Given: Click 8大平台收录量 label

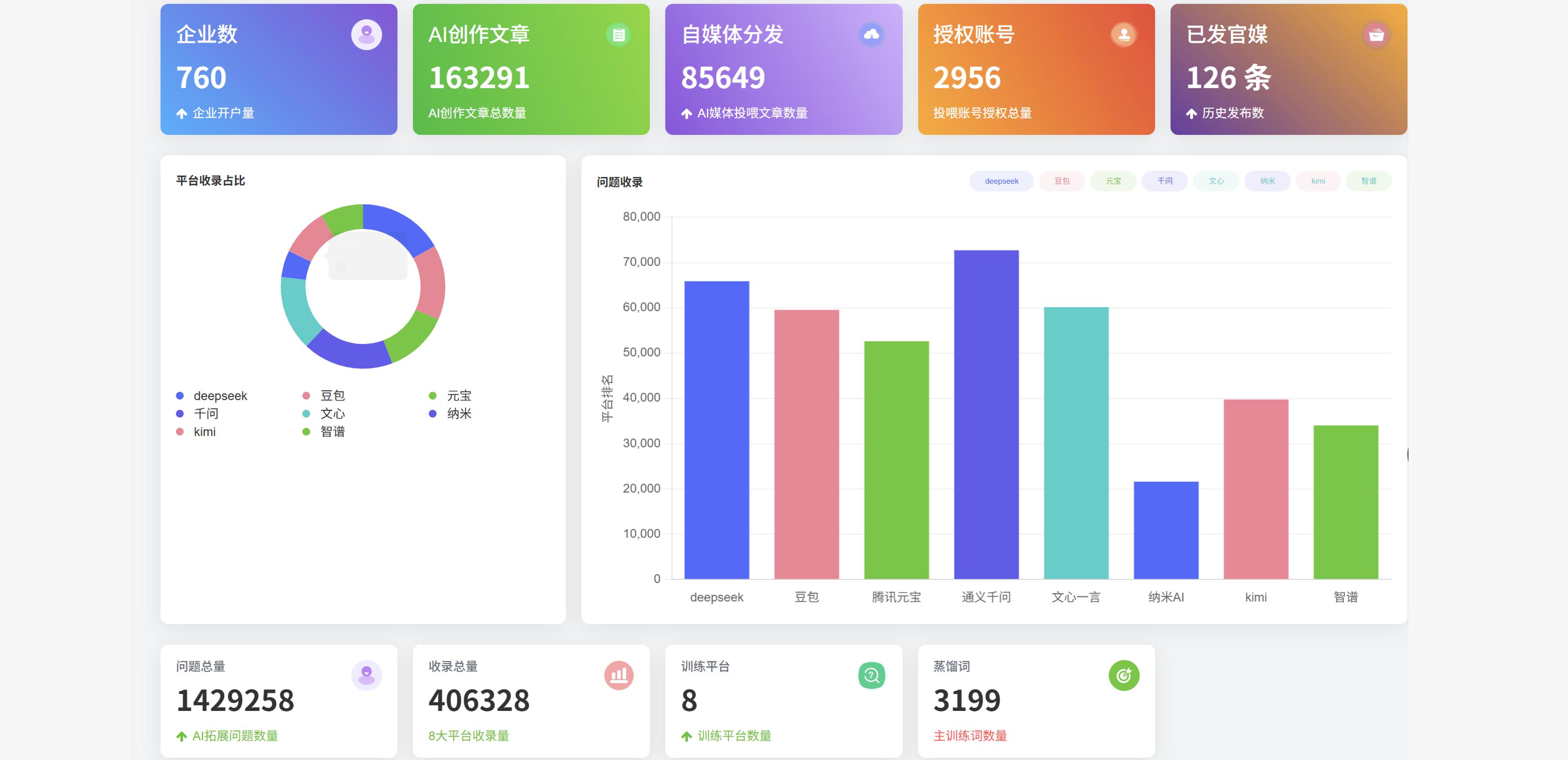Looking at the screenshot, I should click(x=469, y=736).
